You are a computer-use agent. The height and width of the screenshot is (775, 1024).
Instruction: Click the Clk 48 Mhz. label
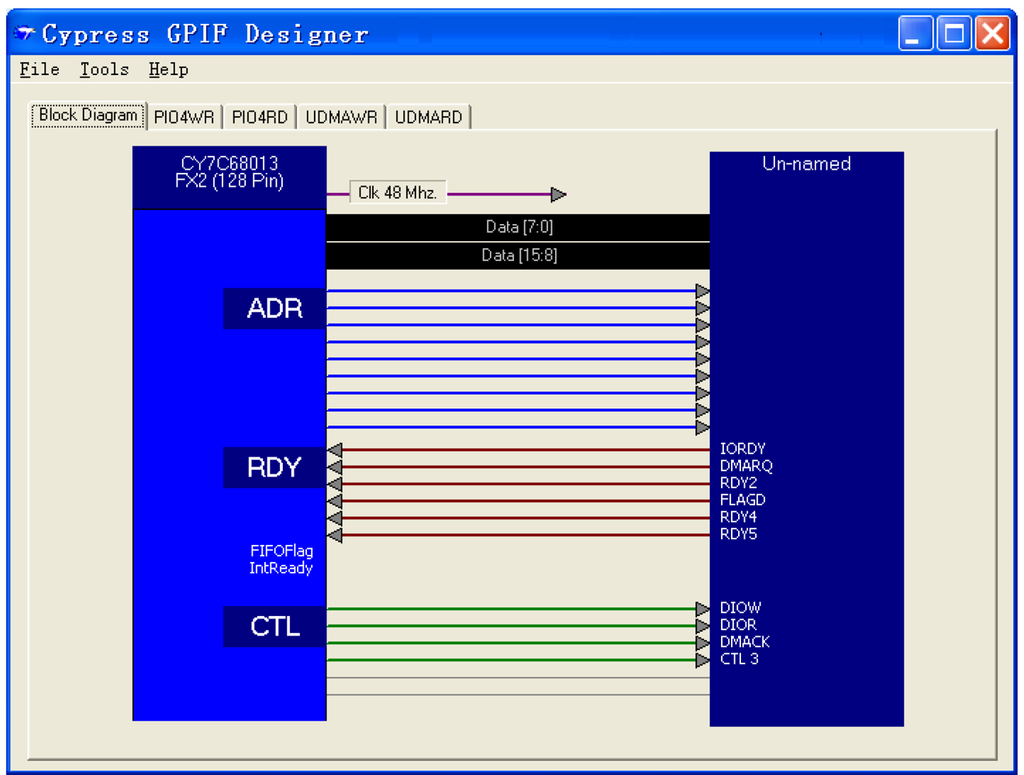point(397,193)
